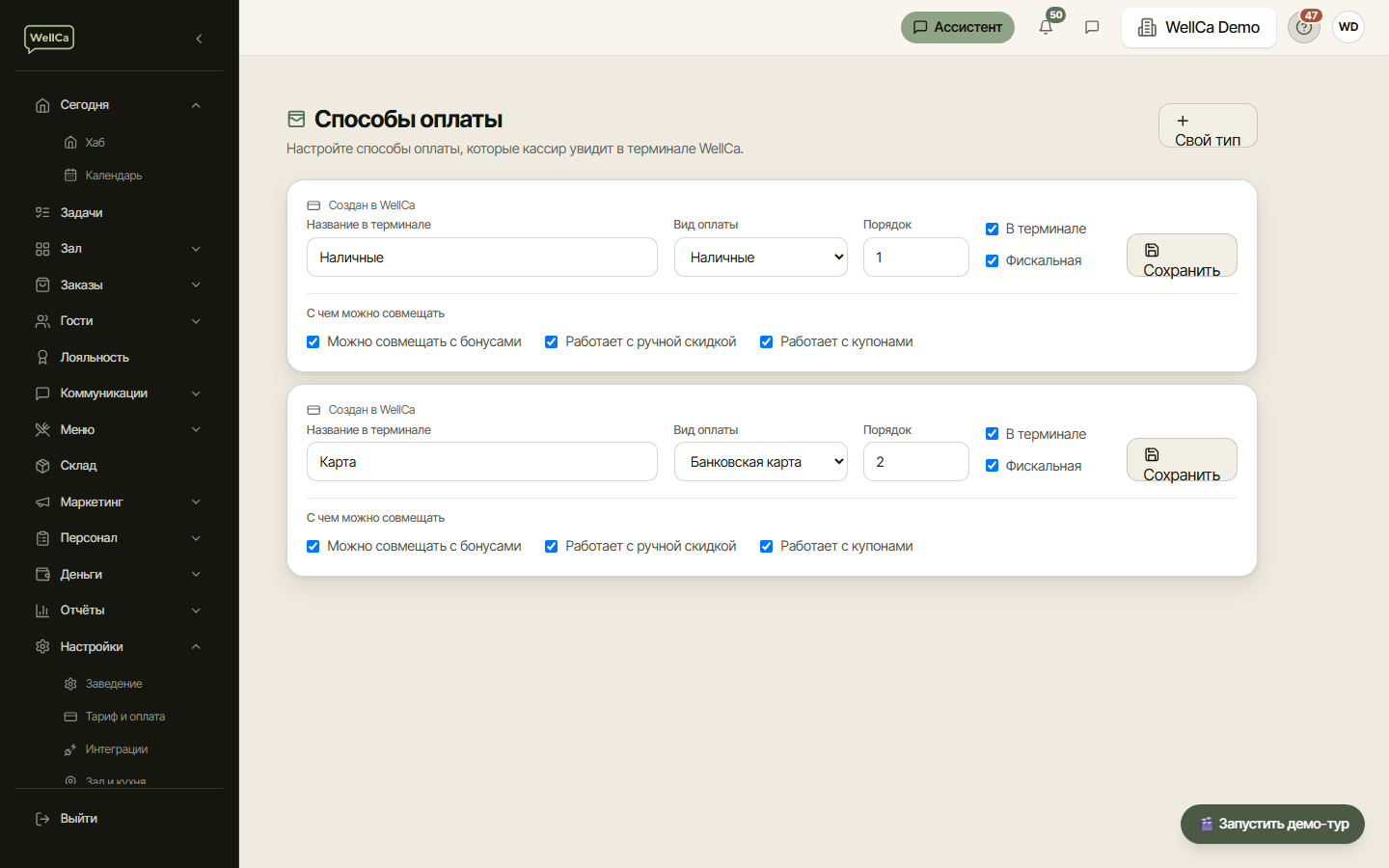Launch the demo tour button
The height and width of the screenshot is (868, 1389).
(1272, 825)
